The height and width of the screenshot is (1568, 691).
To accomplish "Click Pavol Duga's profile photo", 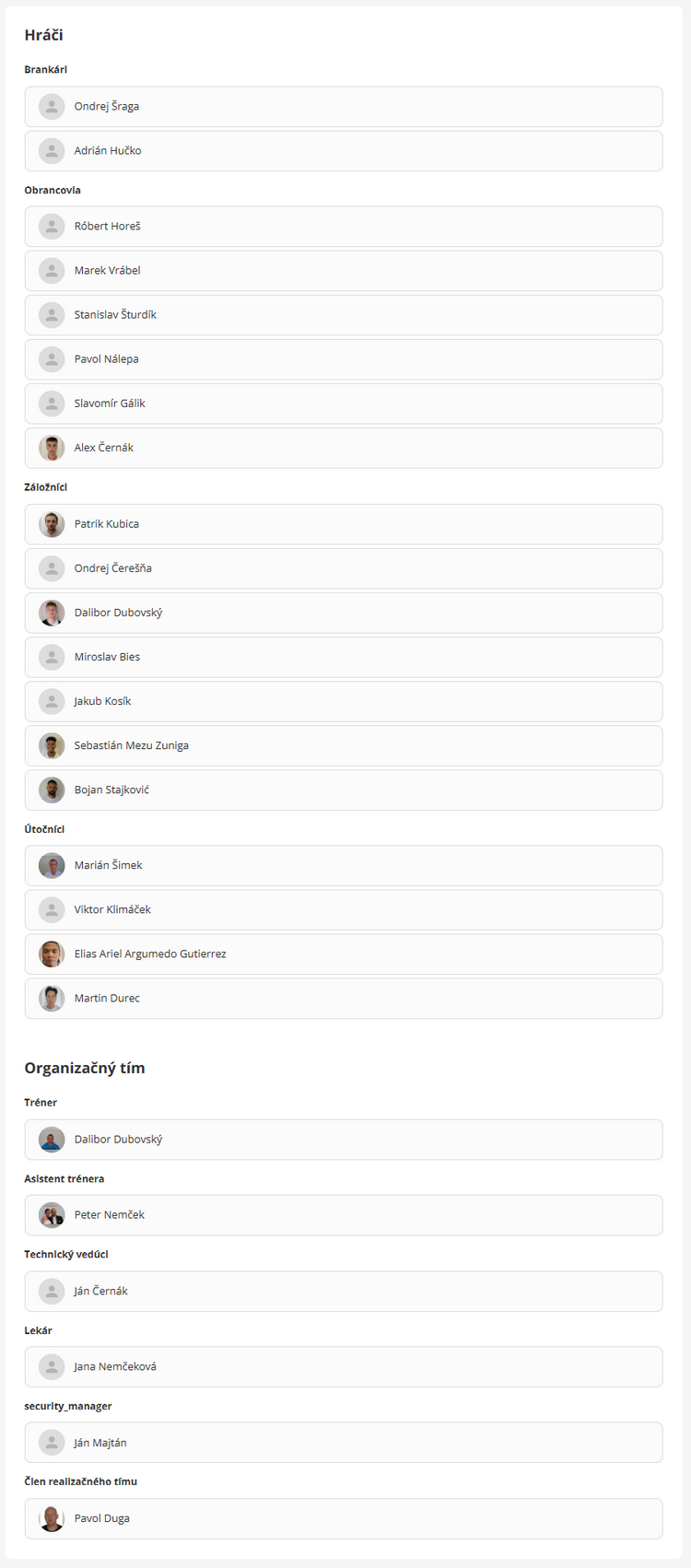I will (52, 1518).
